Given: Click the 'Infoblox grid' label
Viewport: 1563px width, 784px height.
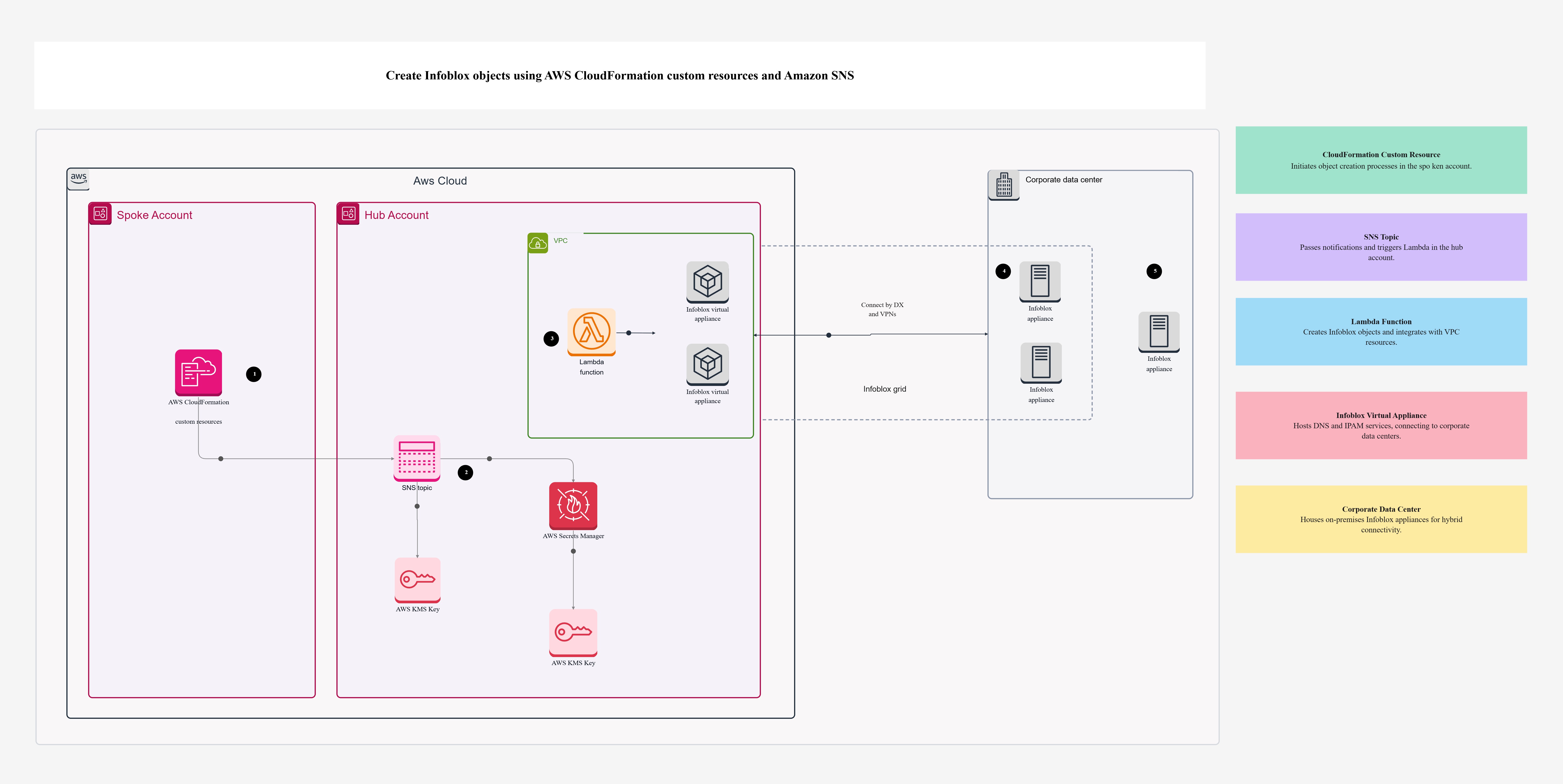Looking at the screenshot, I should (885, 389).
